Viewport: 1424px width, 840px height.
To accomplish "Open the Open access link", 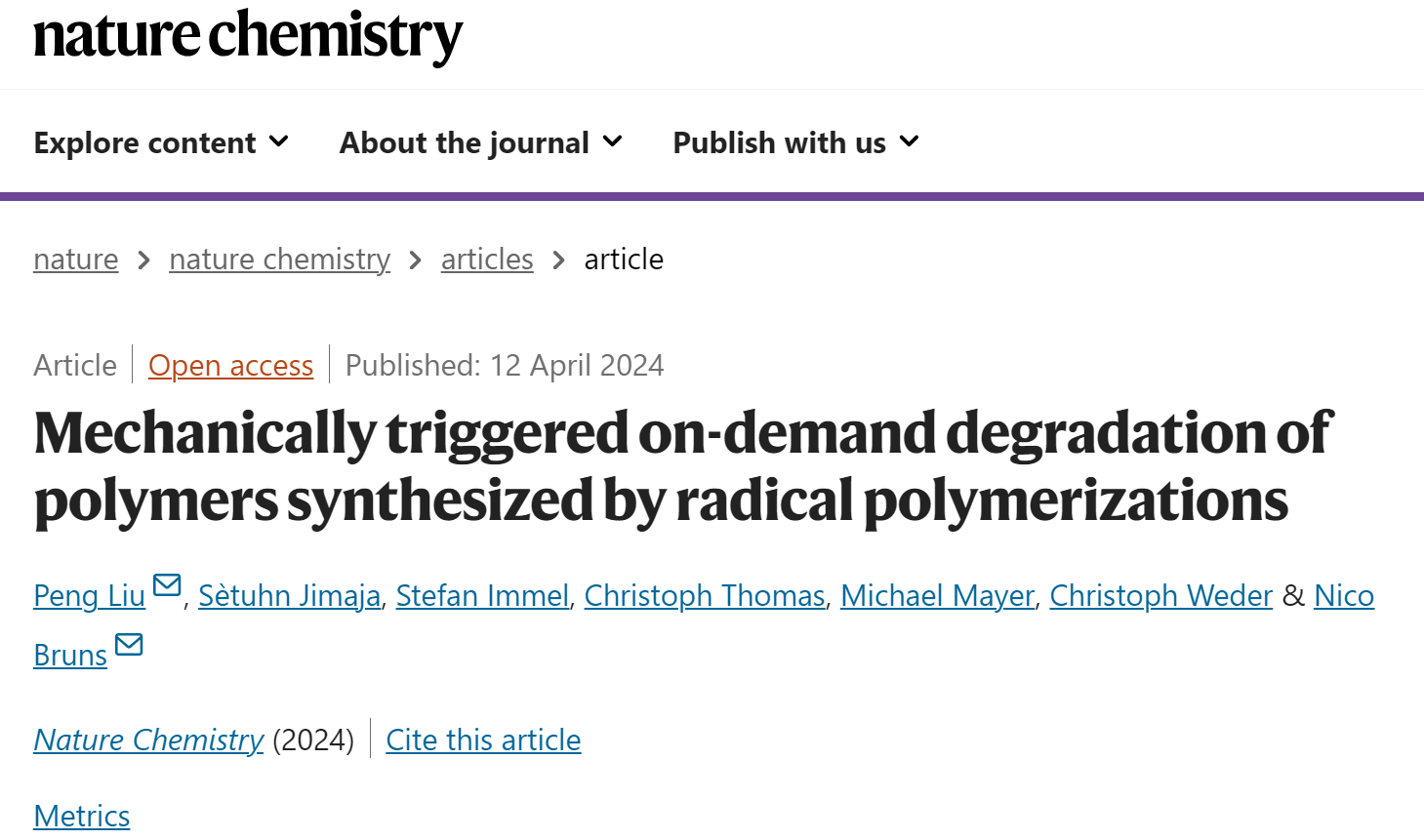I will (x=230, y=366).
